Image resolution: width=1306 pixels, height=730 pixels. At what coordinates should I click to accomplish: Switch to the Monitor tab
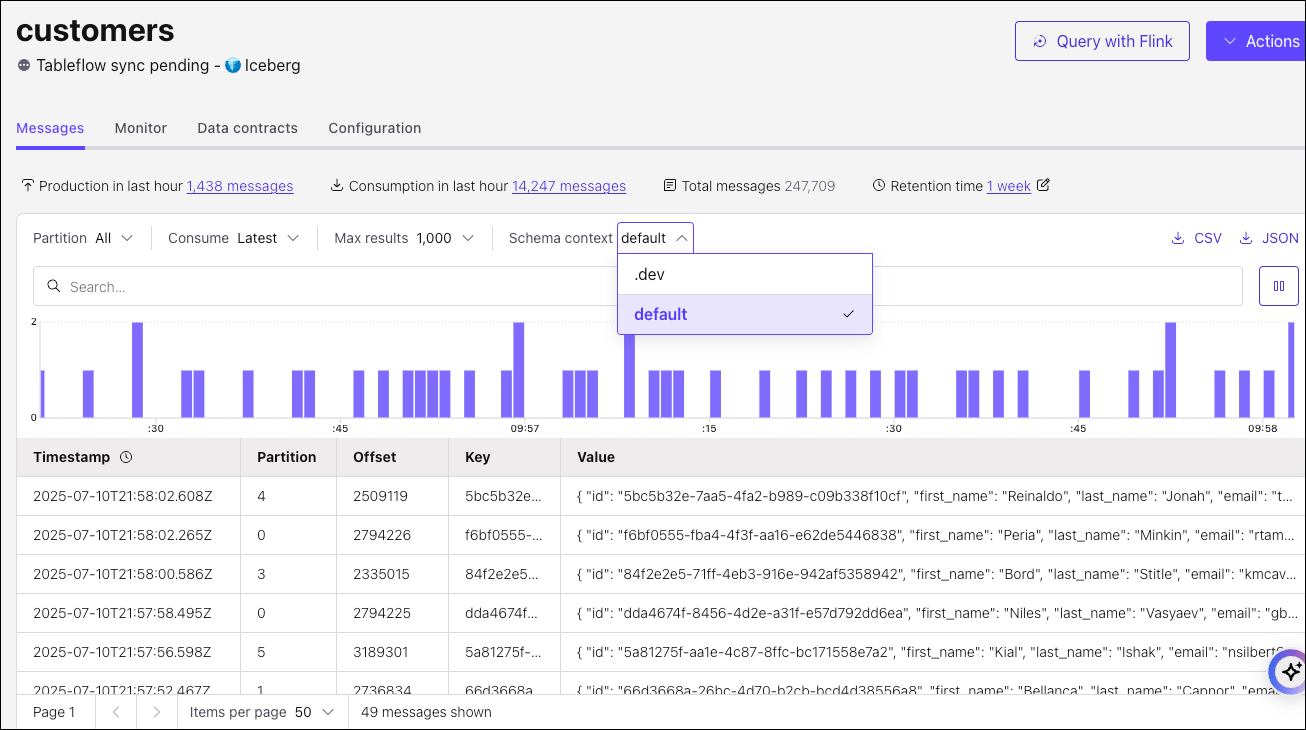coord(140,128)
